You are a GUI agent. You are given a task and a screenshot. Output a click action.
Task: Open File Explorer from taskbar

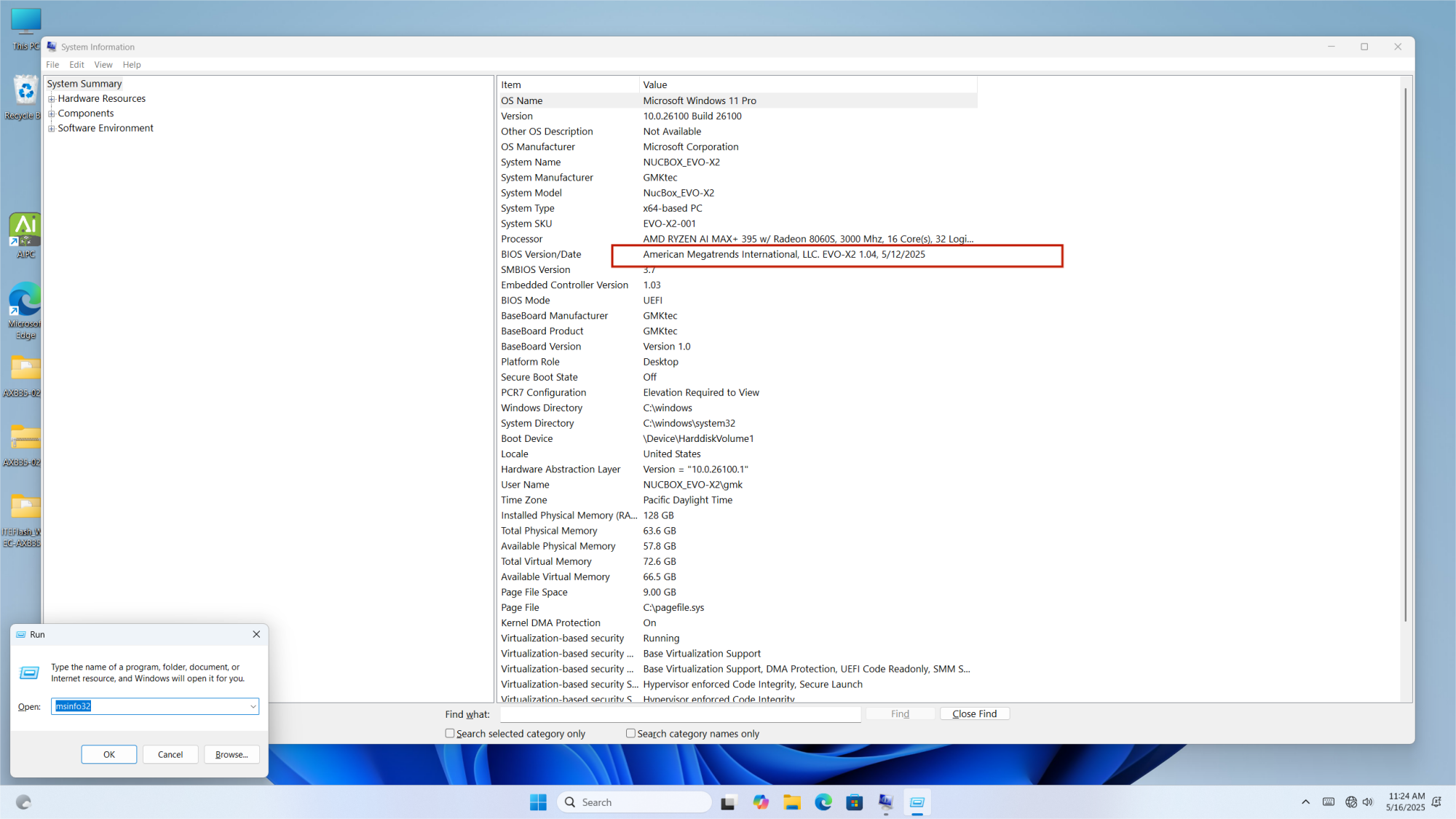click(x=792, y=802)
